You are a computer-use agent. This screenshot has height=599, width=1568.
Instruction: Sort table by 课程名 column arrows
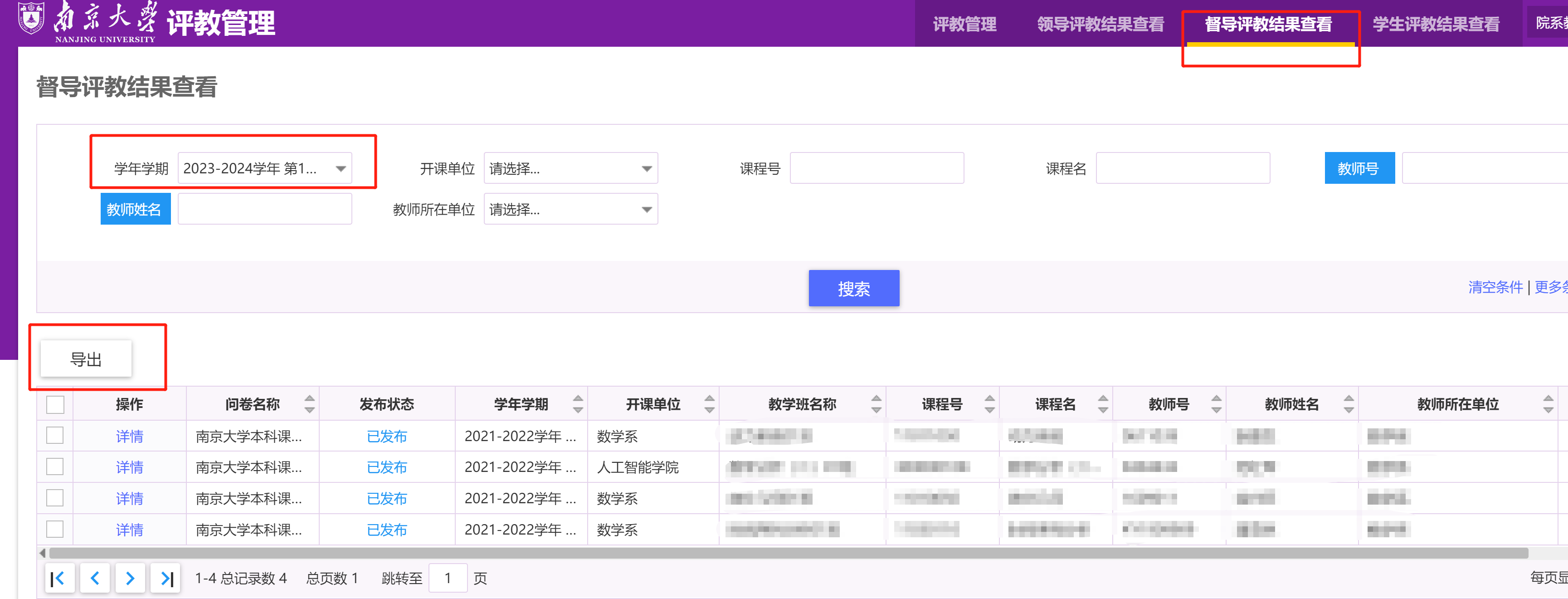(1103, 404)
